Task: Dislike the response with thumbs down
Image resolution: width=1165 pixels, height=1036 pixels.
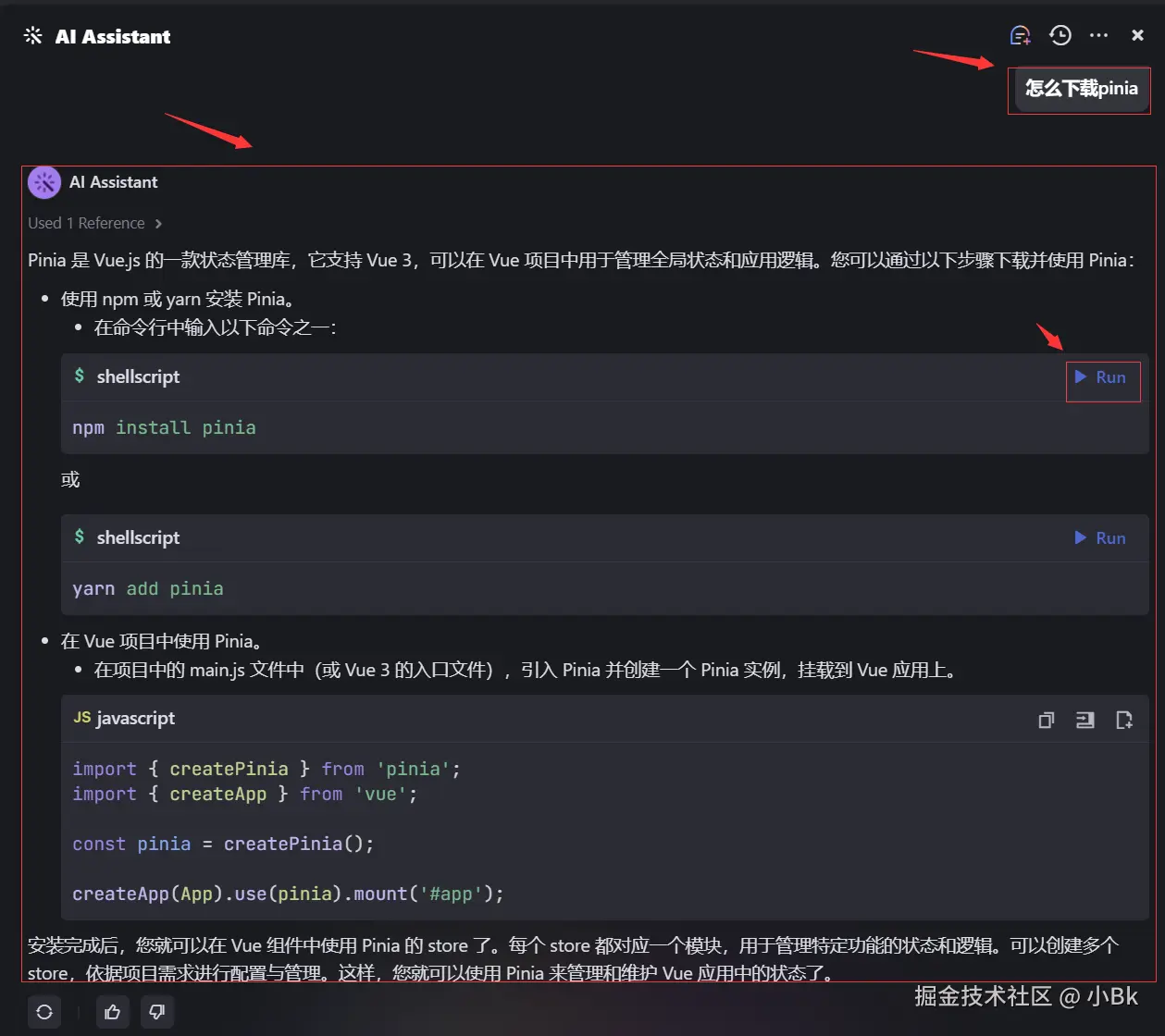Action: click(157, 1012)
